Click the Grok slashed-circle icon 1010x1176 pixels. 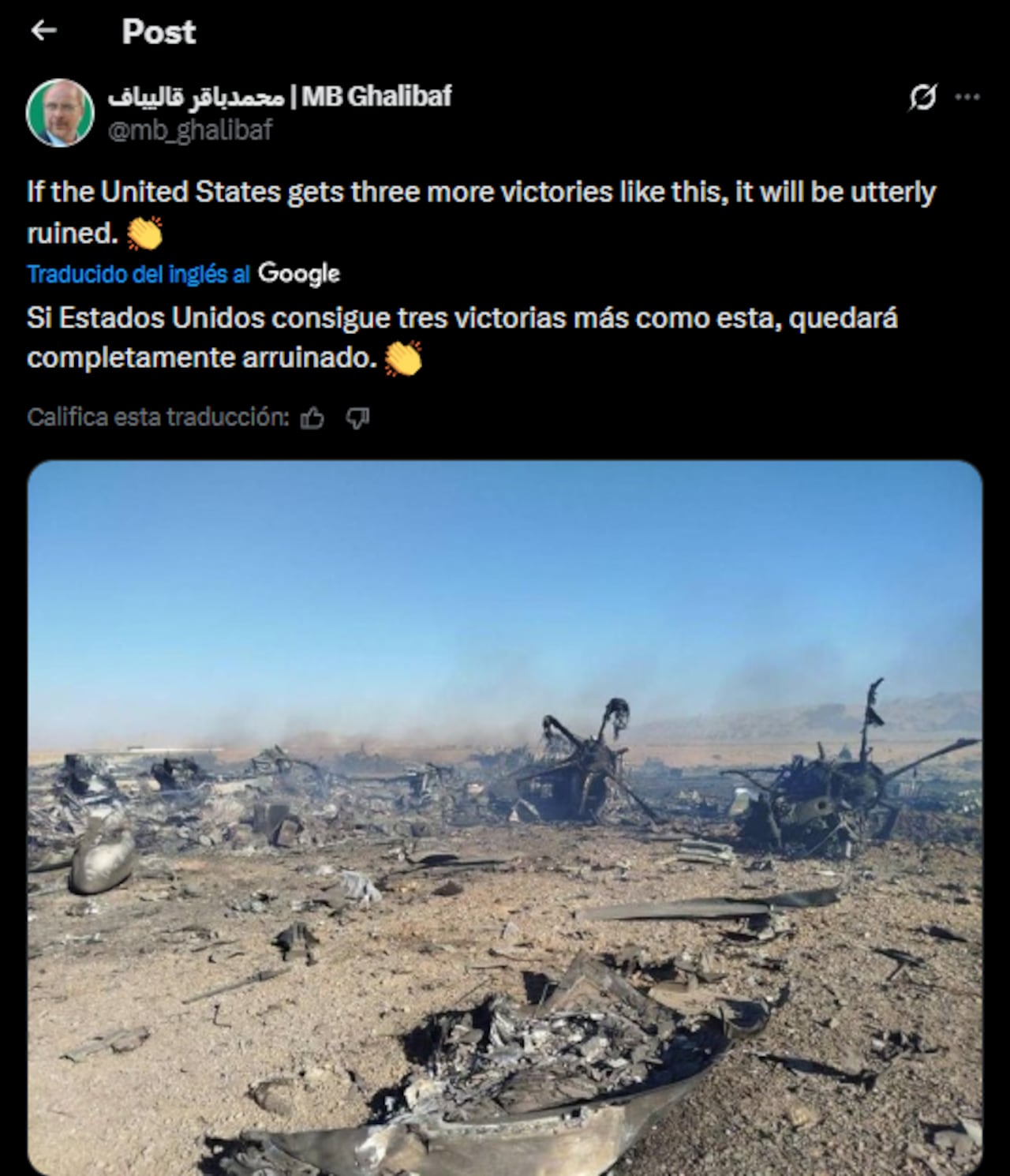click(922, 97)
